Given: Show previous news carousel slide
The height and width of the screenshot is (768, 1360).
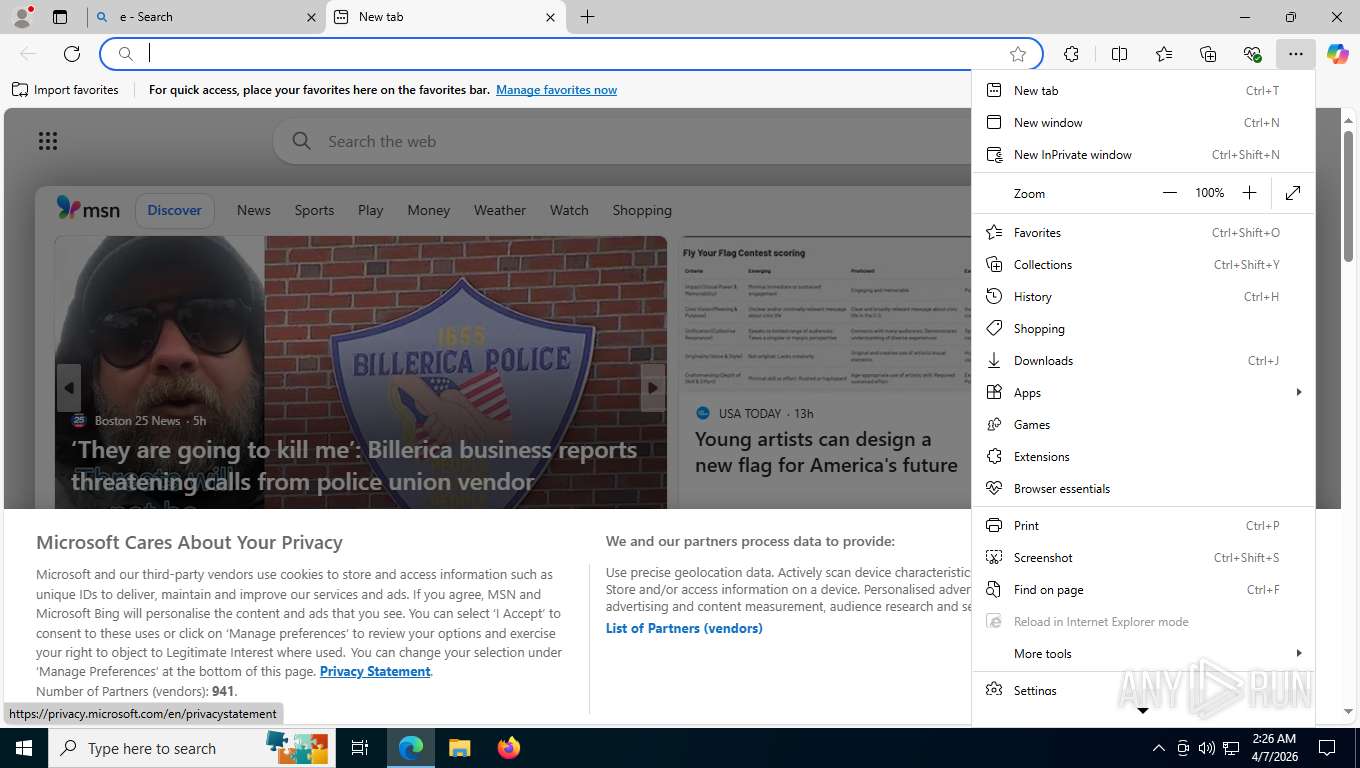Looking at the screenshot, I should (x=69, y=388).
